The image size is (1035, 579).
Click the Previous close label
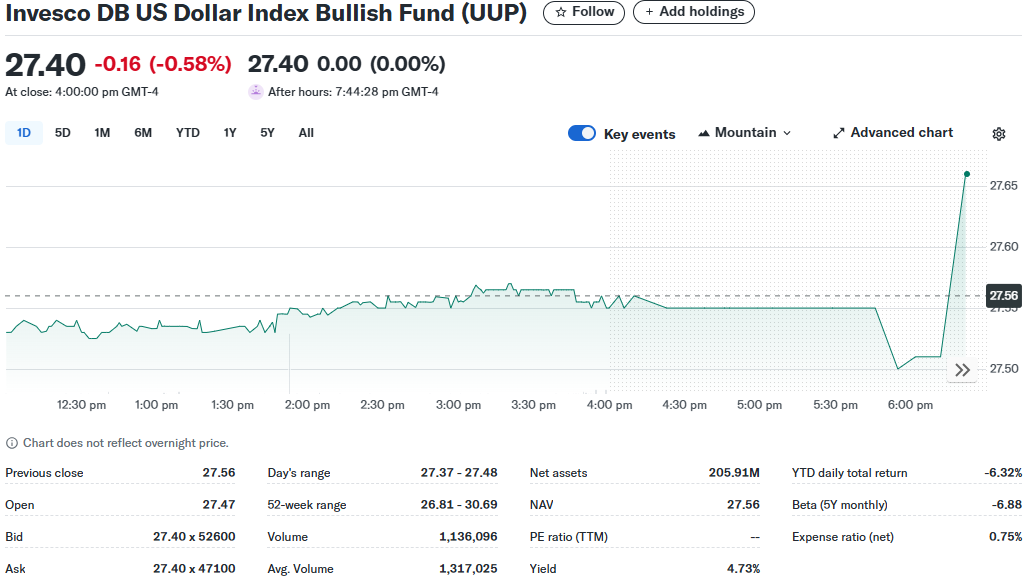click(44, 473)
